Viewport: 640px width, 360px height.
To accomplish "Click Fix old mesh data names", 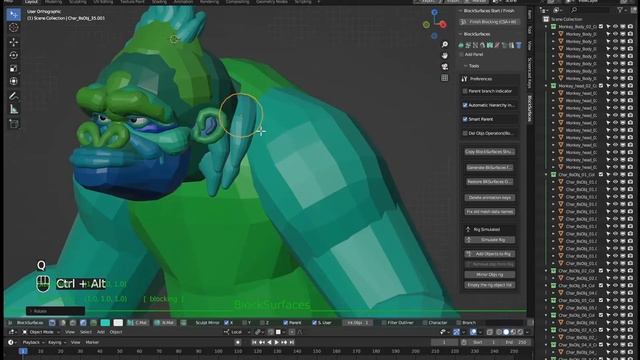I will point(490,212).
